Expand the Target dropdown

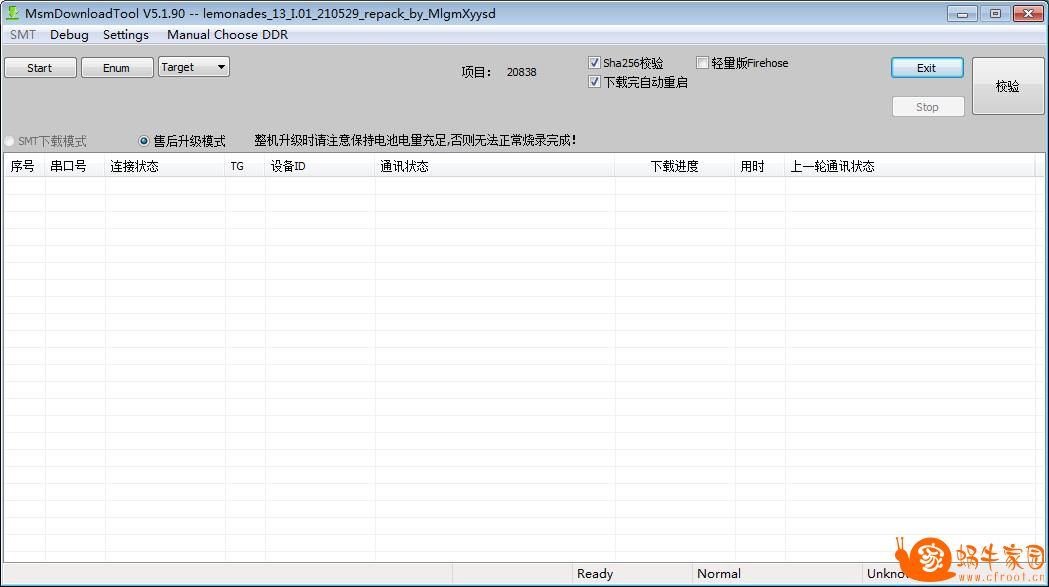(194, 67)
